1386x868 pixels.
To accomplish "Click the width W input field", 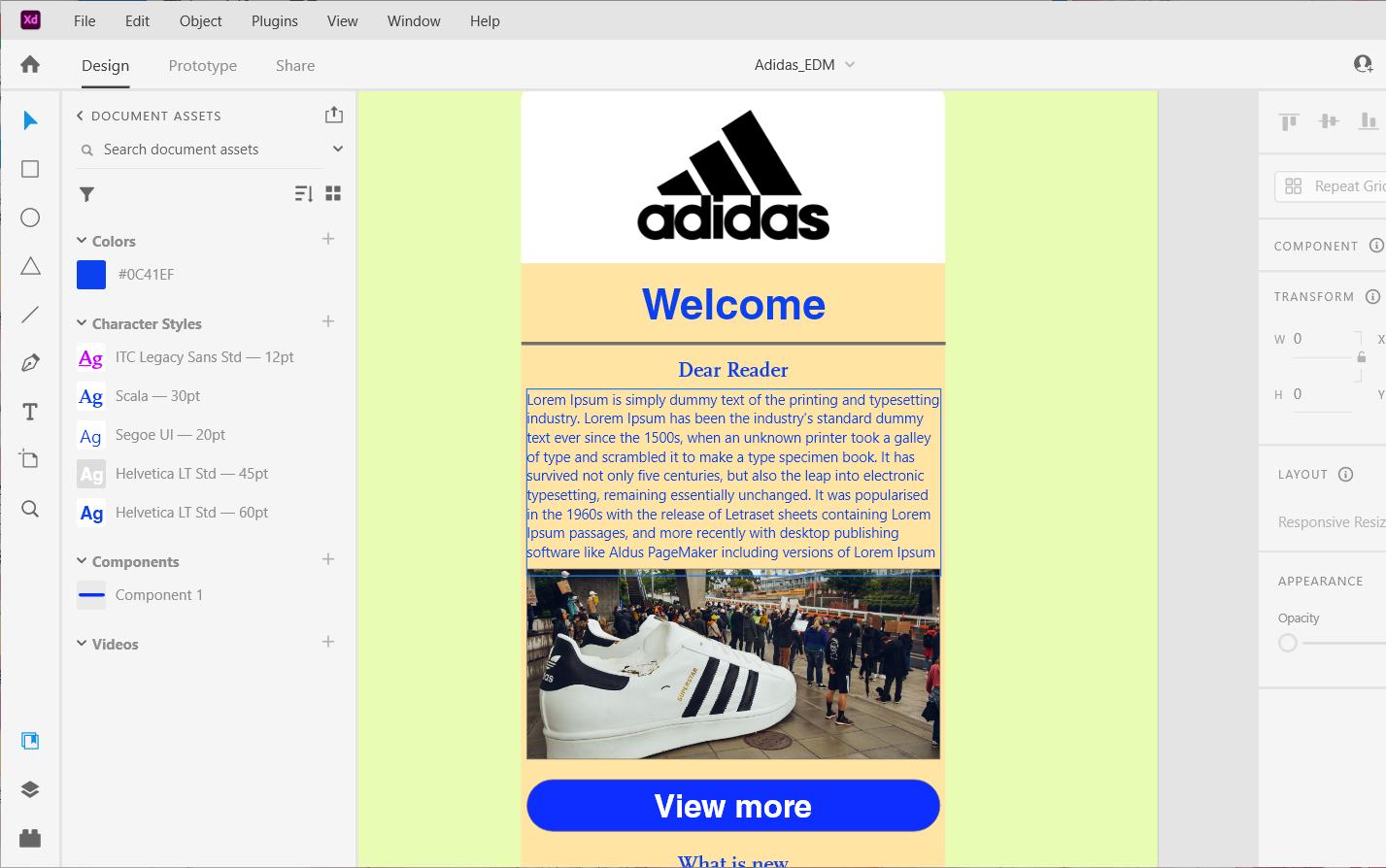I will point(1321,339).
